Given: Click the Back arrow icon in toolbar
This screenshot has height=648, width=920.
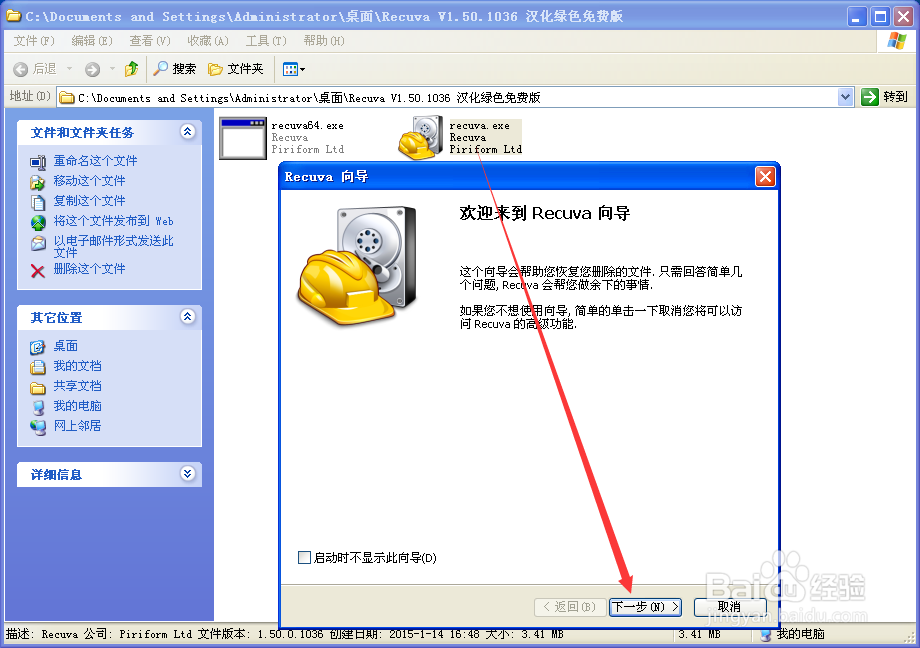Looking at the screenshot, I should coord(21,69).
